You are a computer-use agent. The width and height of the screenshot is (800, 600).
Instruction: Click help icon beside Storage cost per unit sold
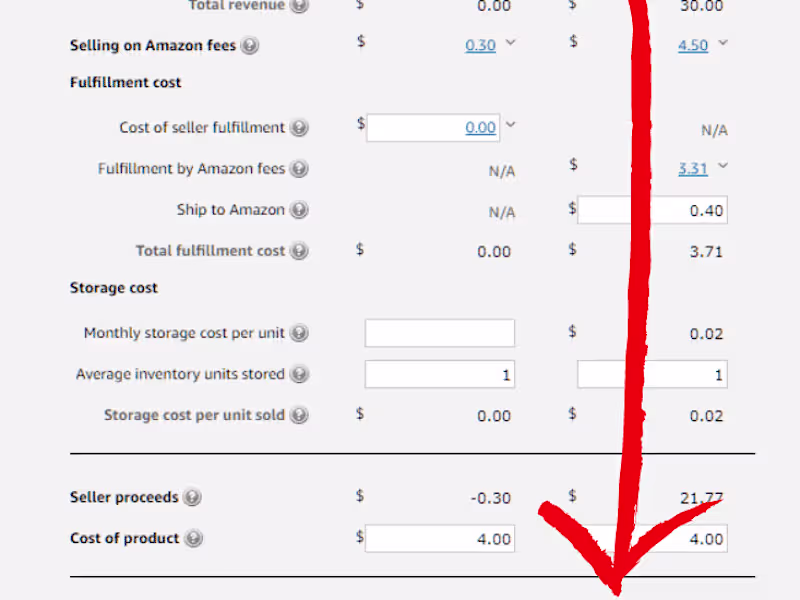pos(299,415)
